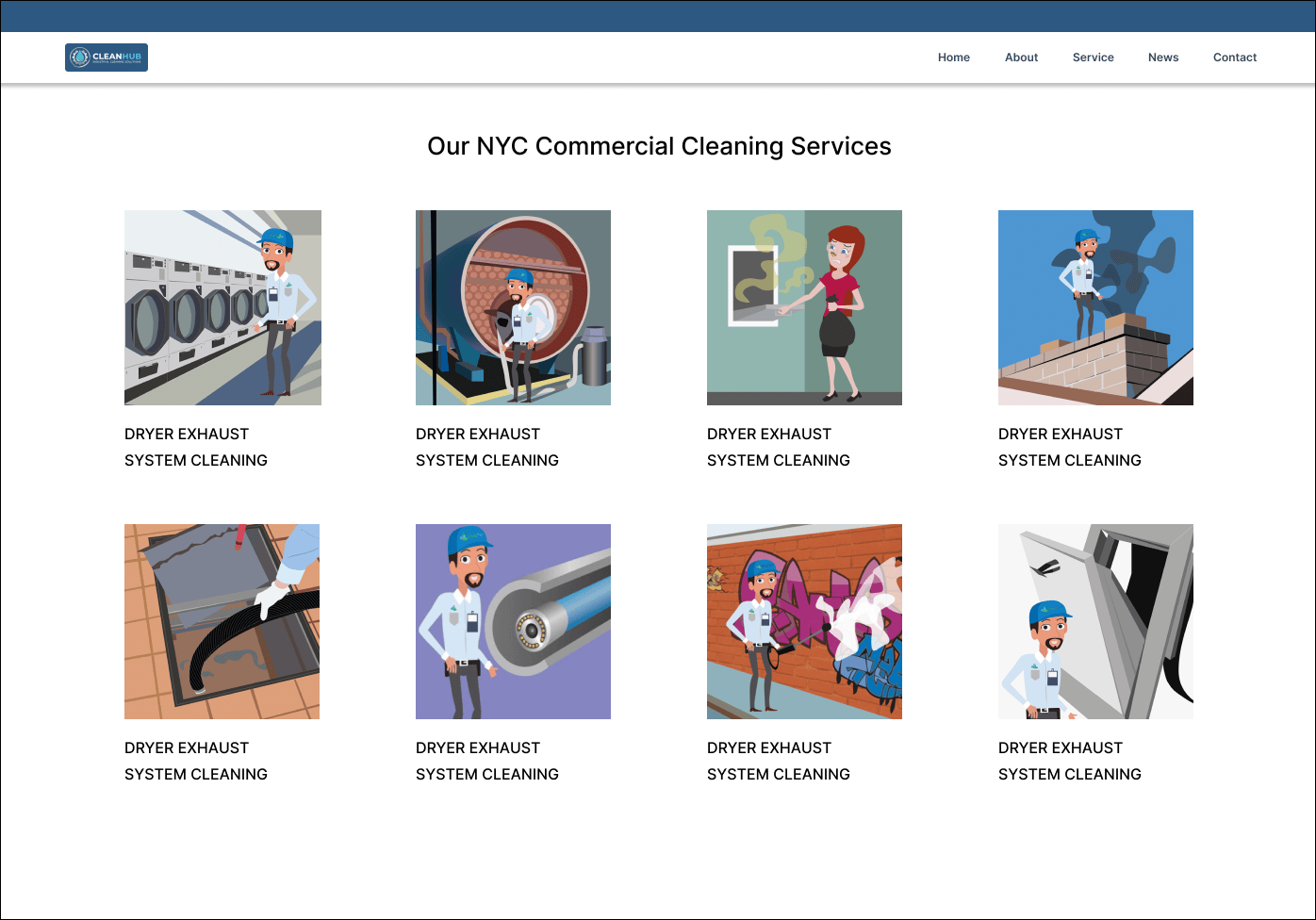Select the floor grease trap hose image
Image resolution: width=1316 pixels, height=920 pixels.
(222, 621)
